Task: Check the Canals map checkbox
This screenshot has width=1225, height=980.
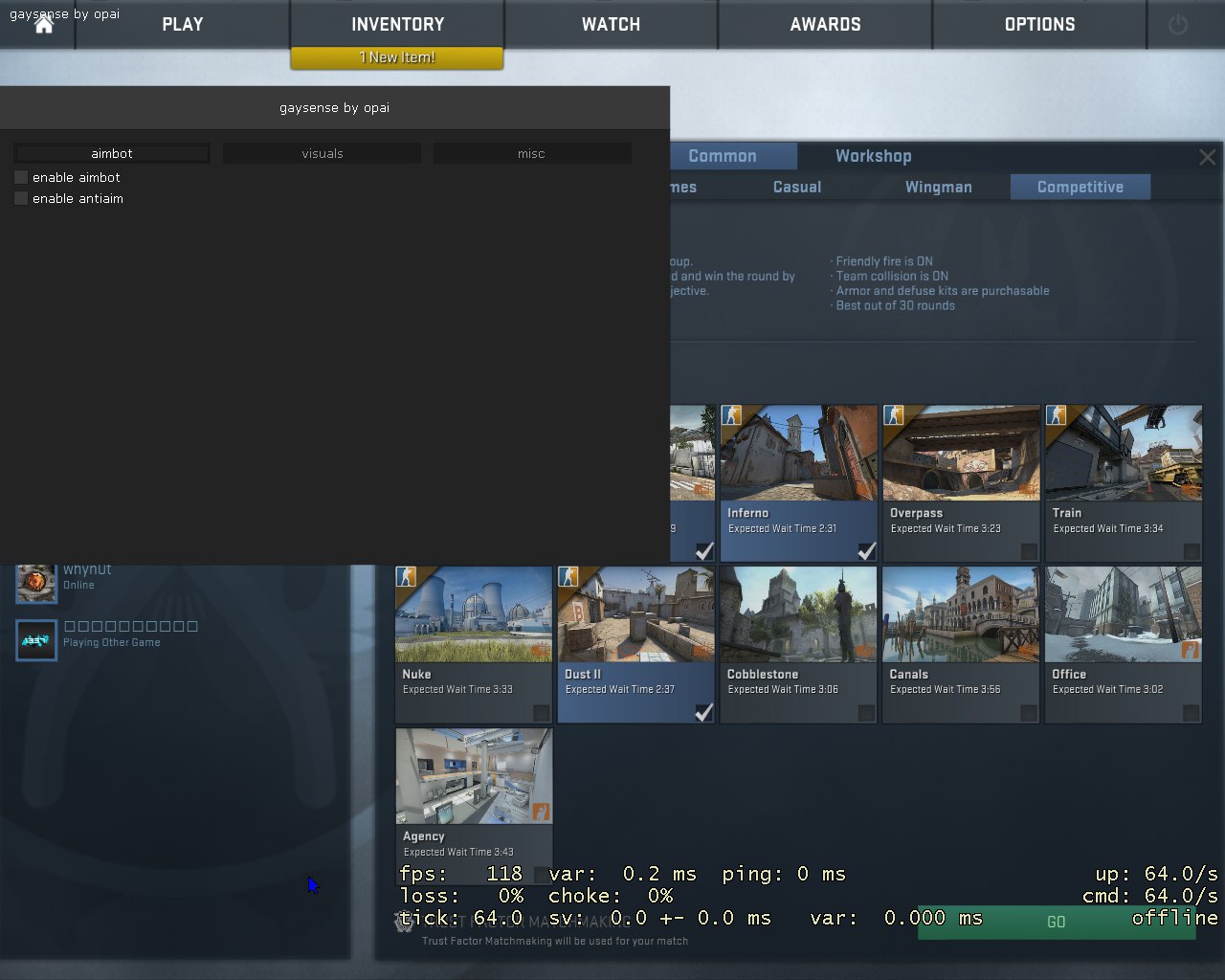Action: coord(1029,713)
